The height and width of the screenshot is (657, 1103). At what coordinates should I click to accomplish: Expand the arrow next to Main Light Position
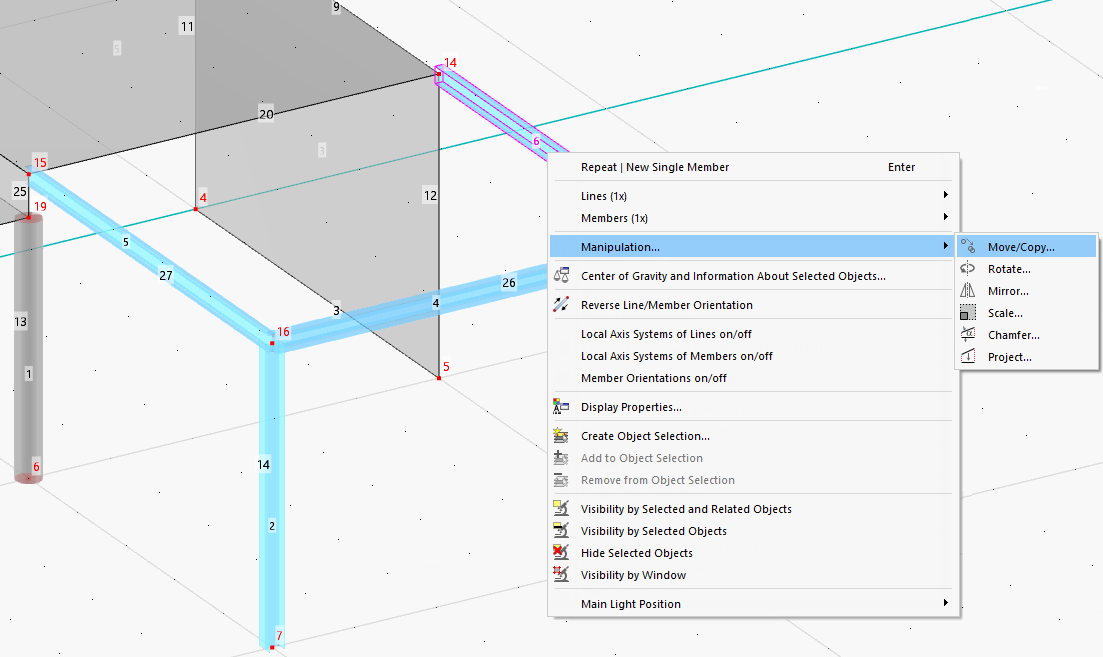[x=945, y=602]
